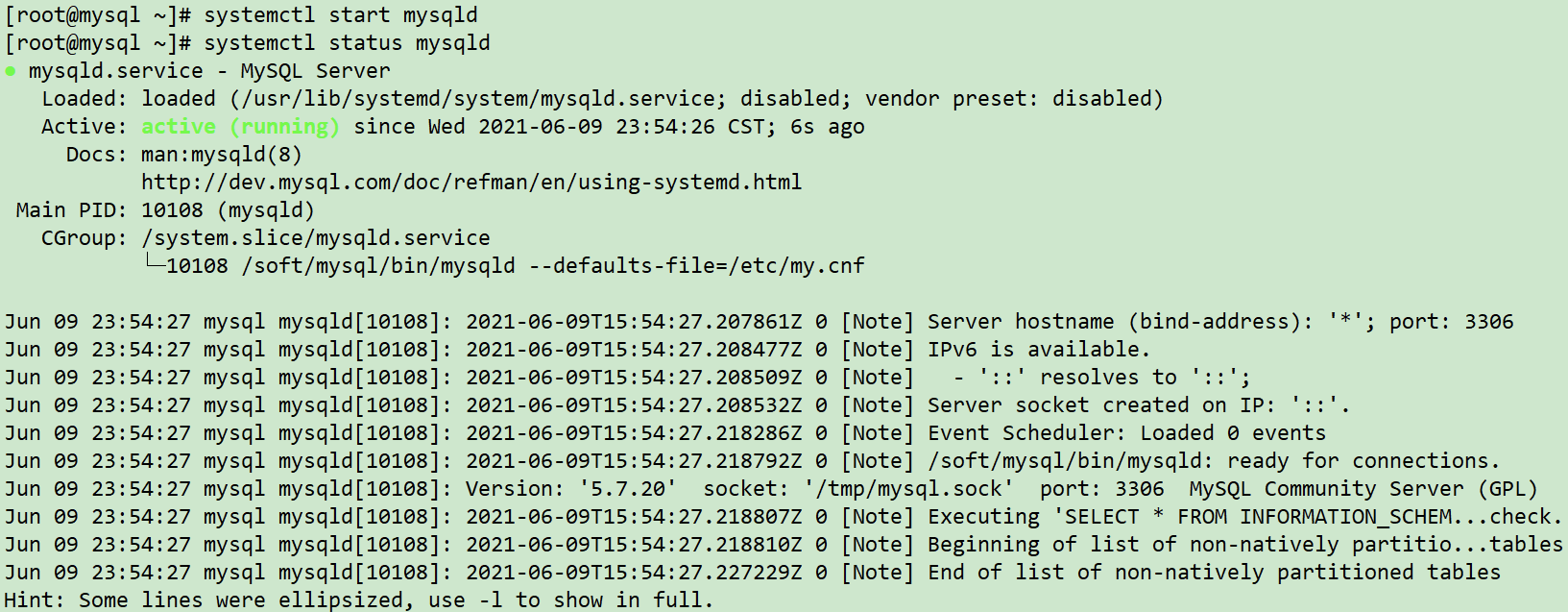Click the Version '5.7.20' text
This screenshot has width=1568, height=612.
[x=571, y=489]
